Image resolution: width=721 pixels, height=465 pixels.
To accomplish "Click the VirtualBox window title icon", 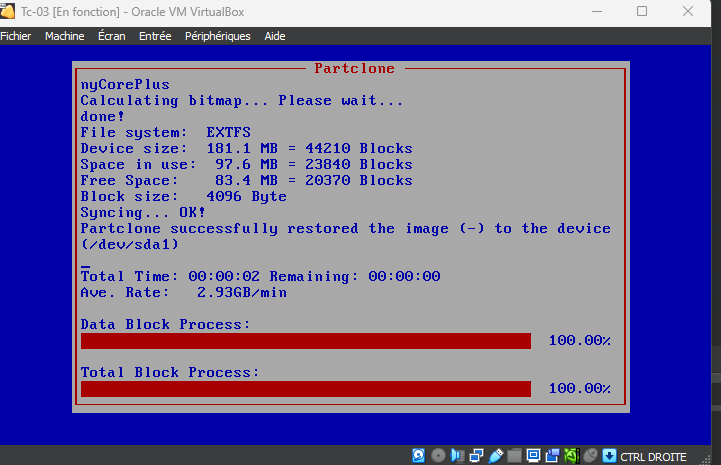I will pyautogui.click(x=7, y=11).
